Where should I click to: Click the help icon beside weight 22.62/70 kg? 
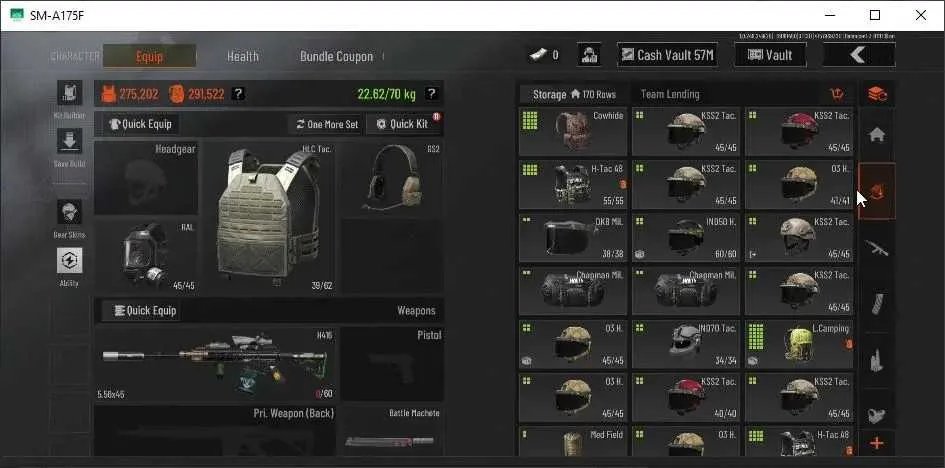point(431,94)
